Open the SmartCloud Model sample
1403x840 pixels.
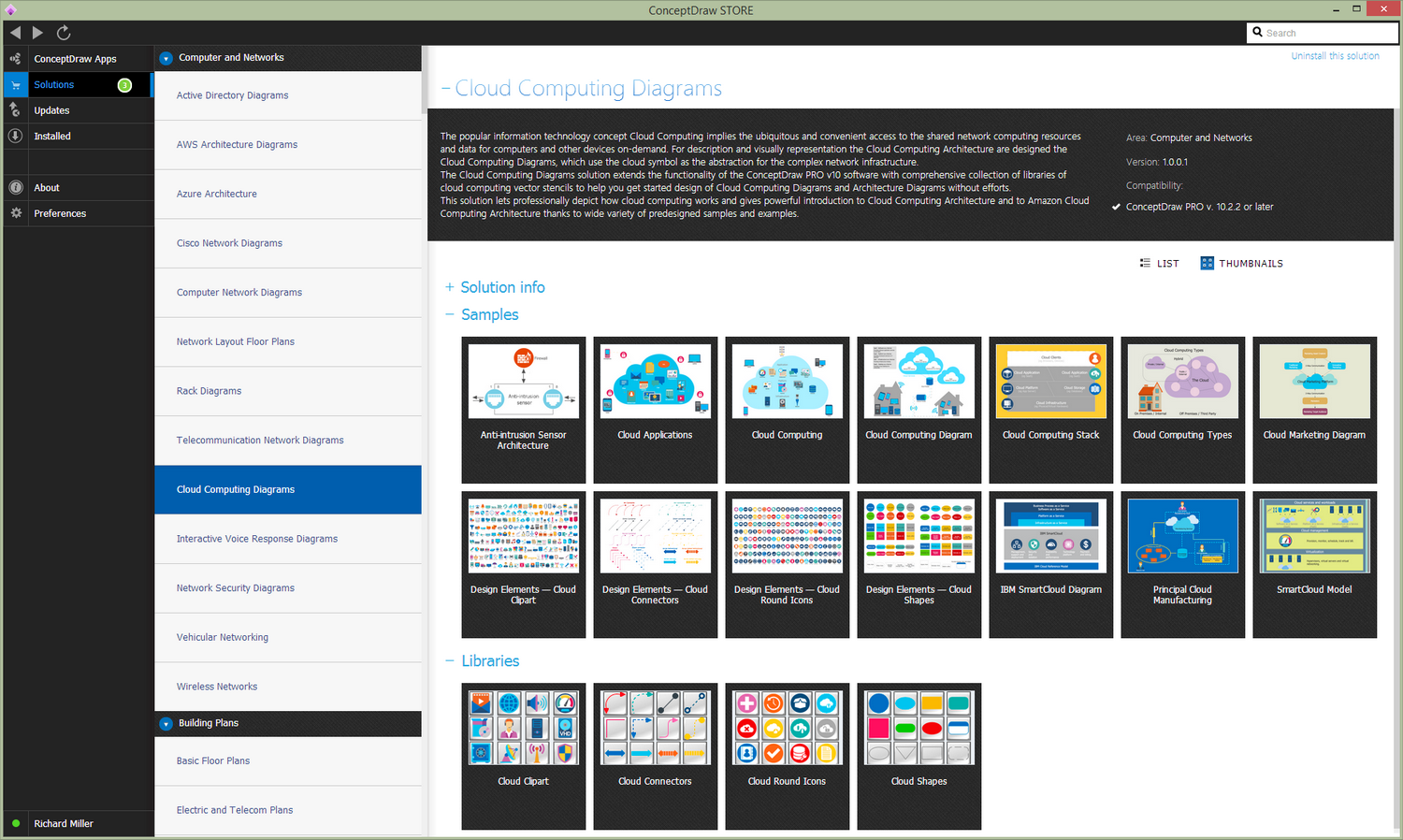(1315, 565)
